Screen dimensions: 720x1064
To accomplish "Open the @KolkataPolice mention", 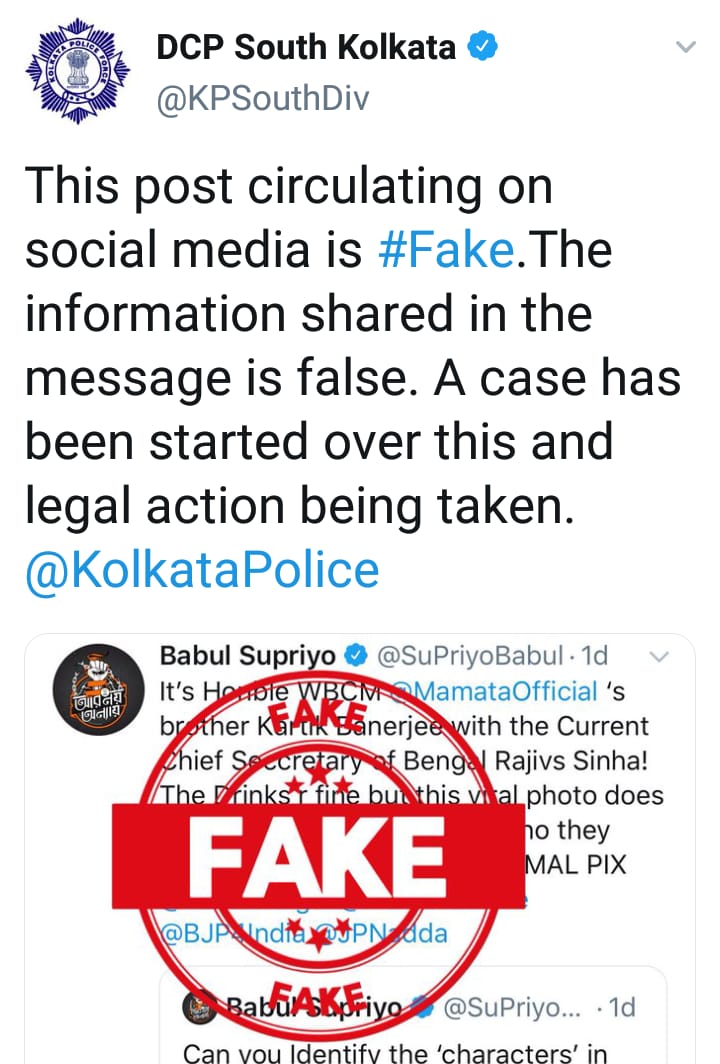I will (202, 571).
